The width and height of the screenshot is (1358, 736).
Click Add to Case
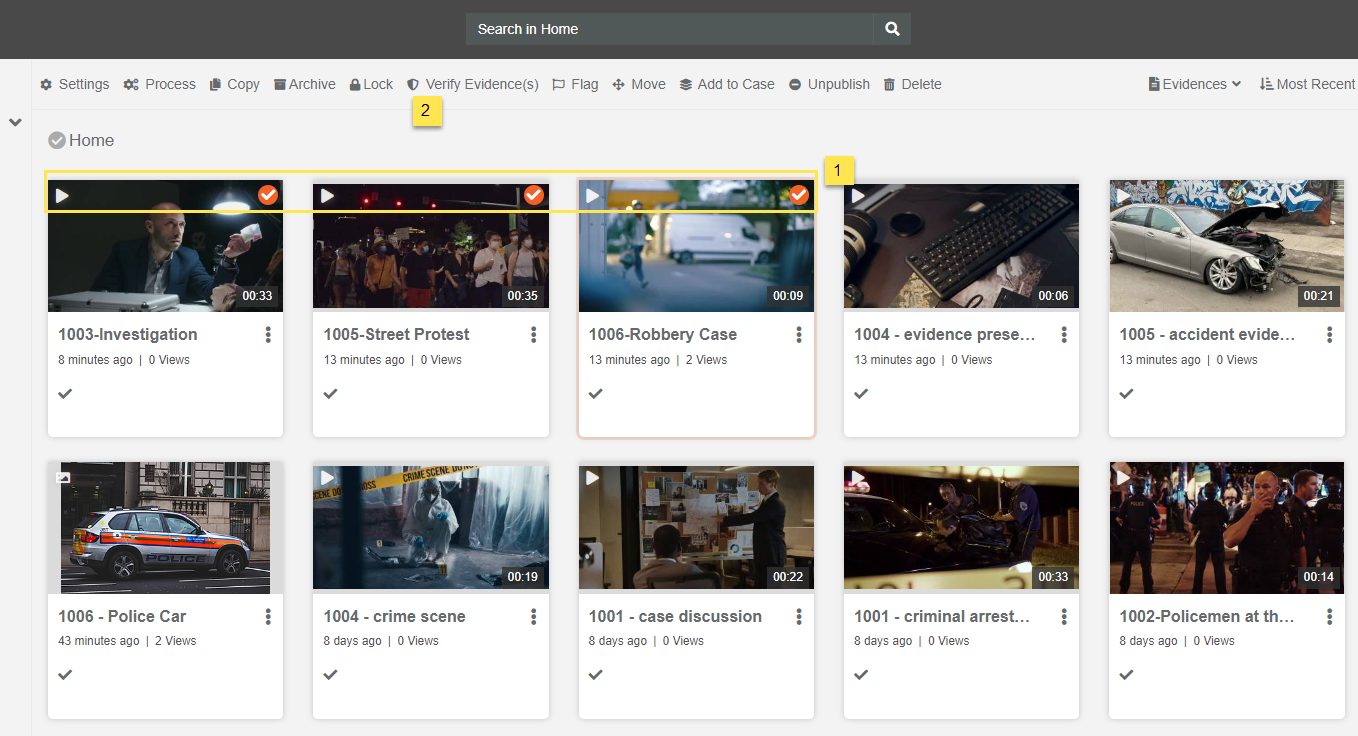coord(727,84)
